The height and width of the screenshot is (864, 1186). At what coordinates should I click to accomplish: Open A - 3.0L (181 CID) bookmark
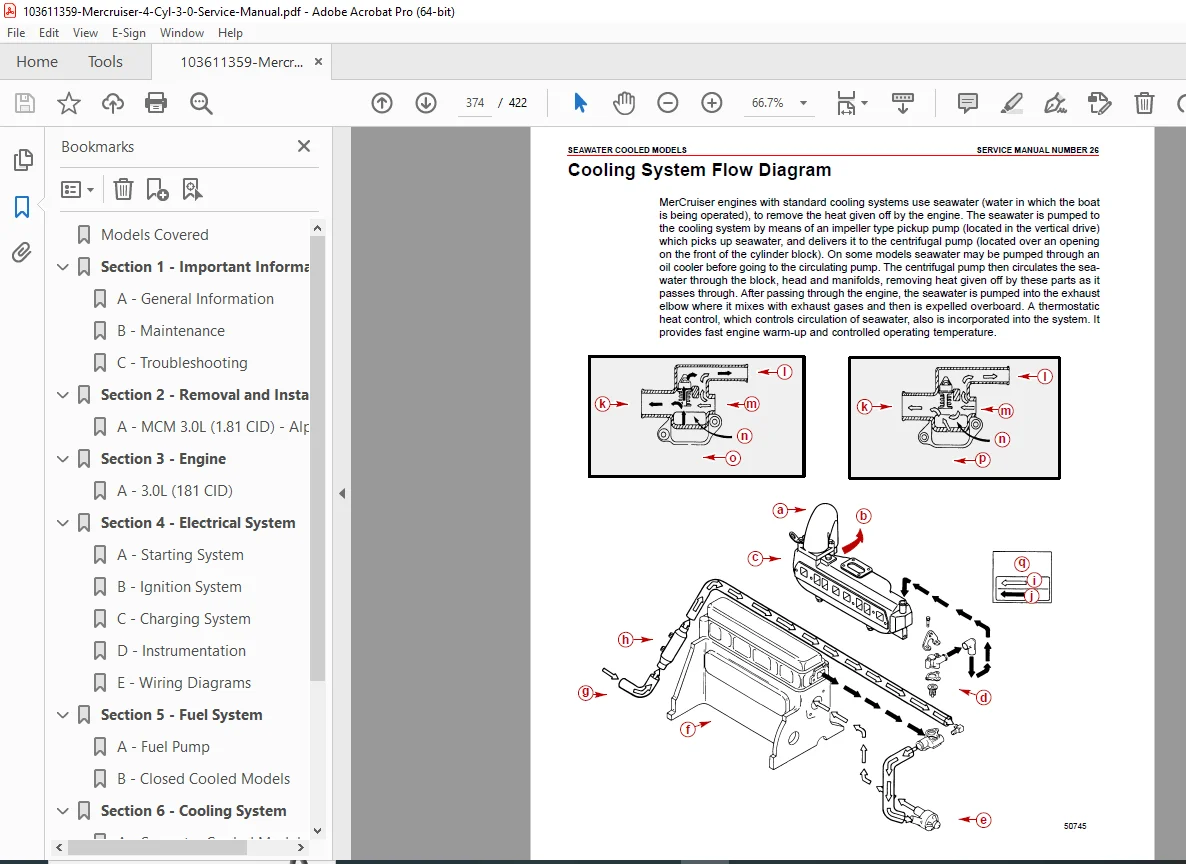point(175,491)
